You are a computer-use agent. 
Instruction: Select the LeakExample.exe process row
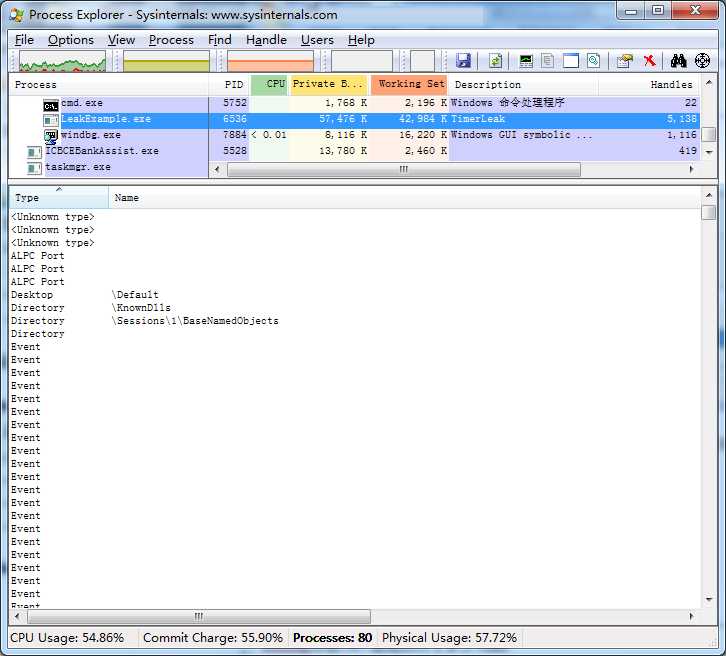click(x=354, y=119)
